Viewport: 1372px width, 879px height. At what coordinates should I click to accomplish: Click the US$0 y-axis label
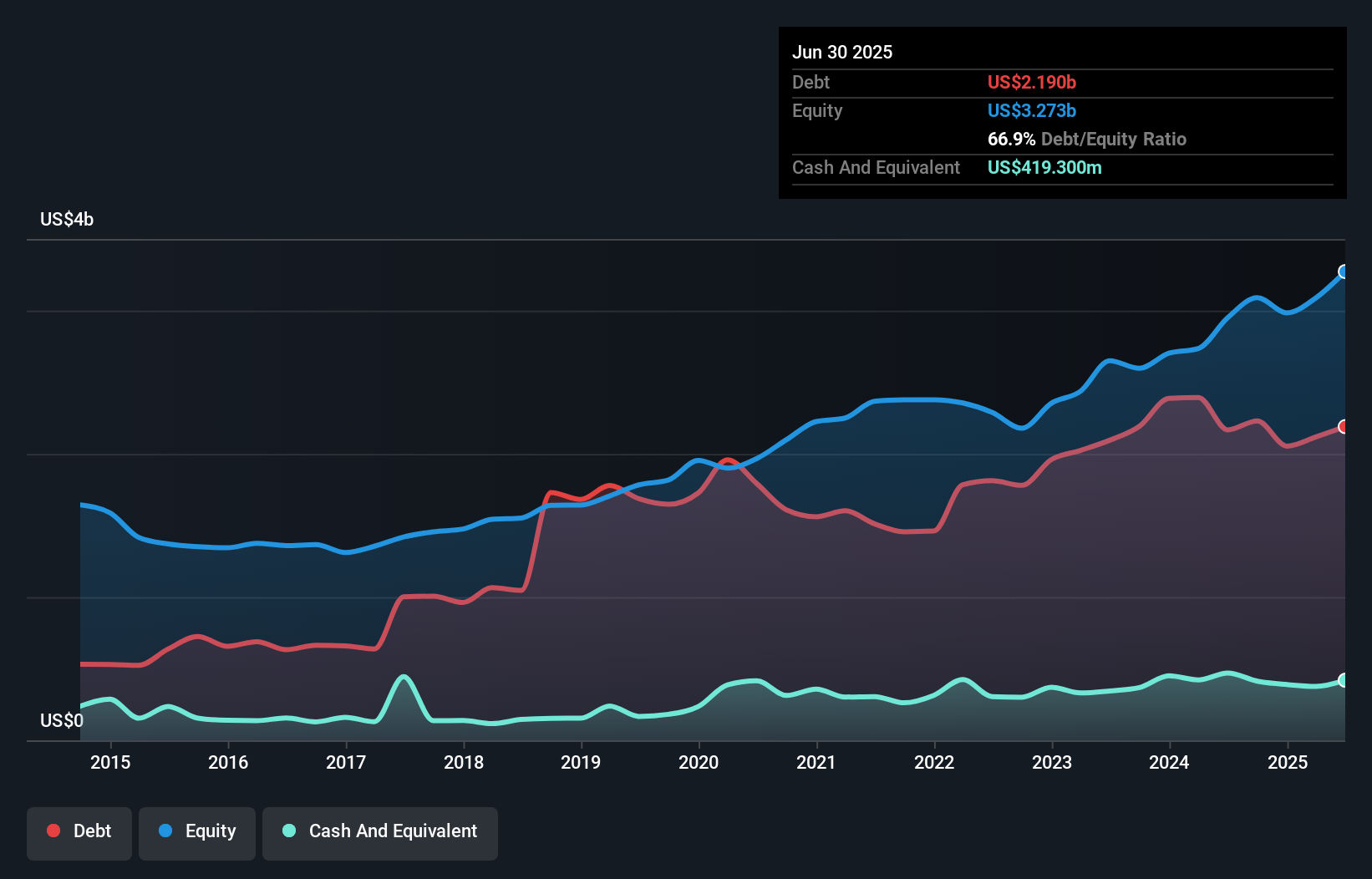[62, 720]
